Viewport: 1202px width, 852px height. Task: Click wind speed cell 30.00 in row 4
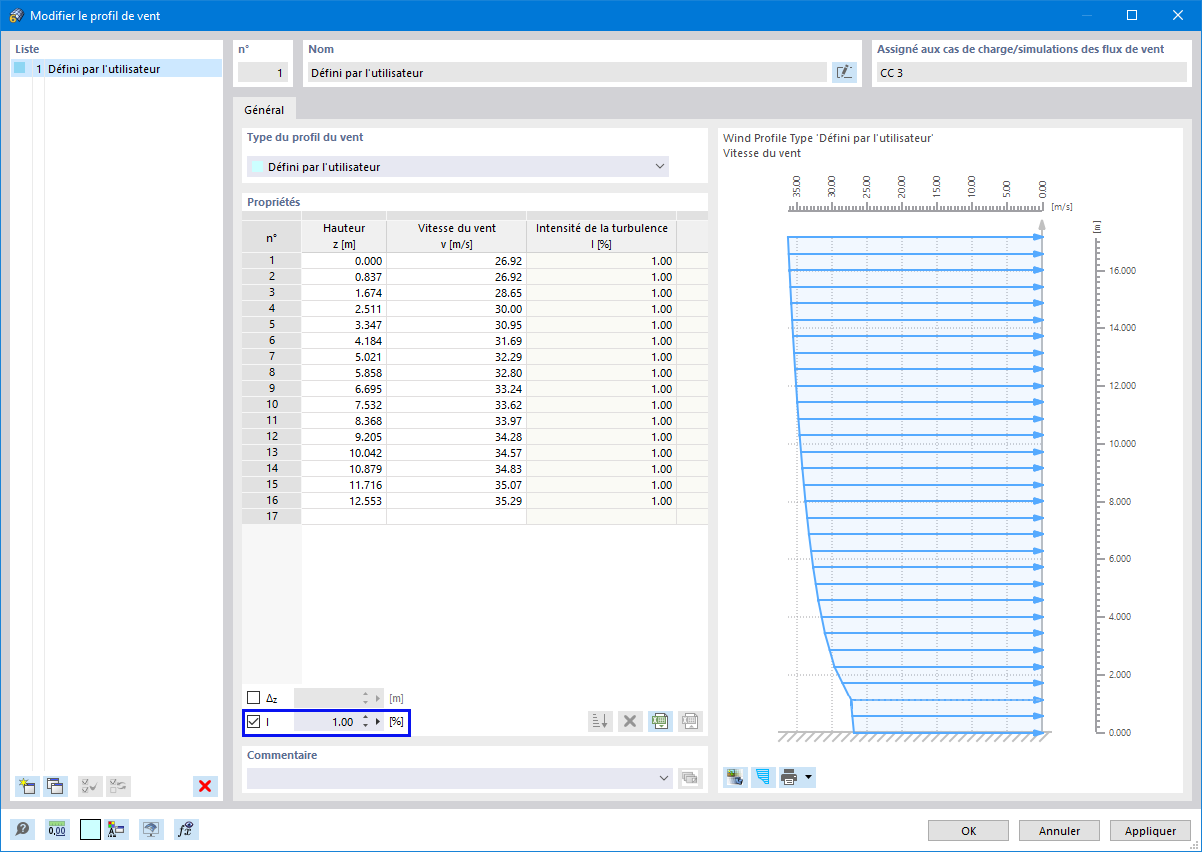[x=456, y=308]
